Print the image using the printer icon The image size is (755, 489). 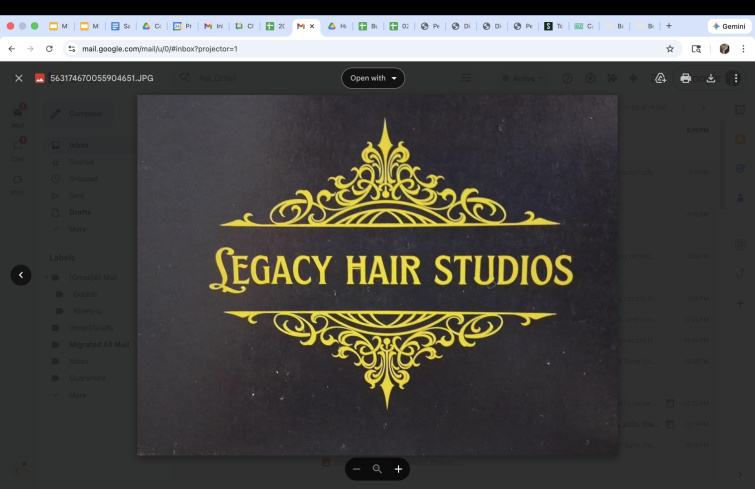click(685, 78)
